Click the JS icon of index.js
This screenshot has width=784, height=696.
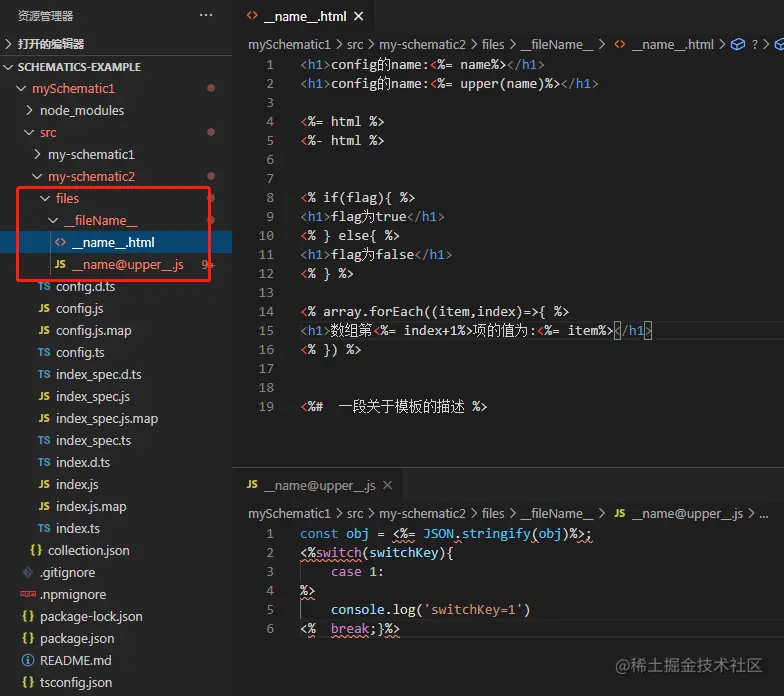(x=44, y=484)
